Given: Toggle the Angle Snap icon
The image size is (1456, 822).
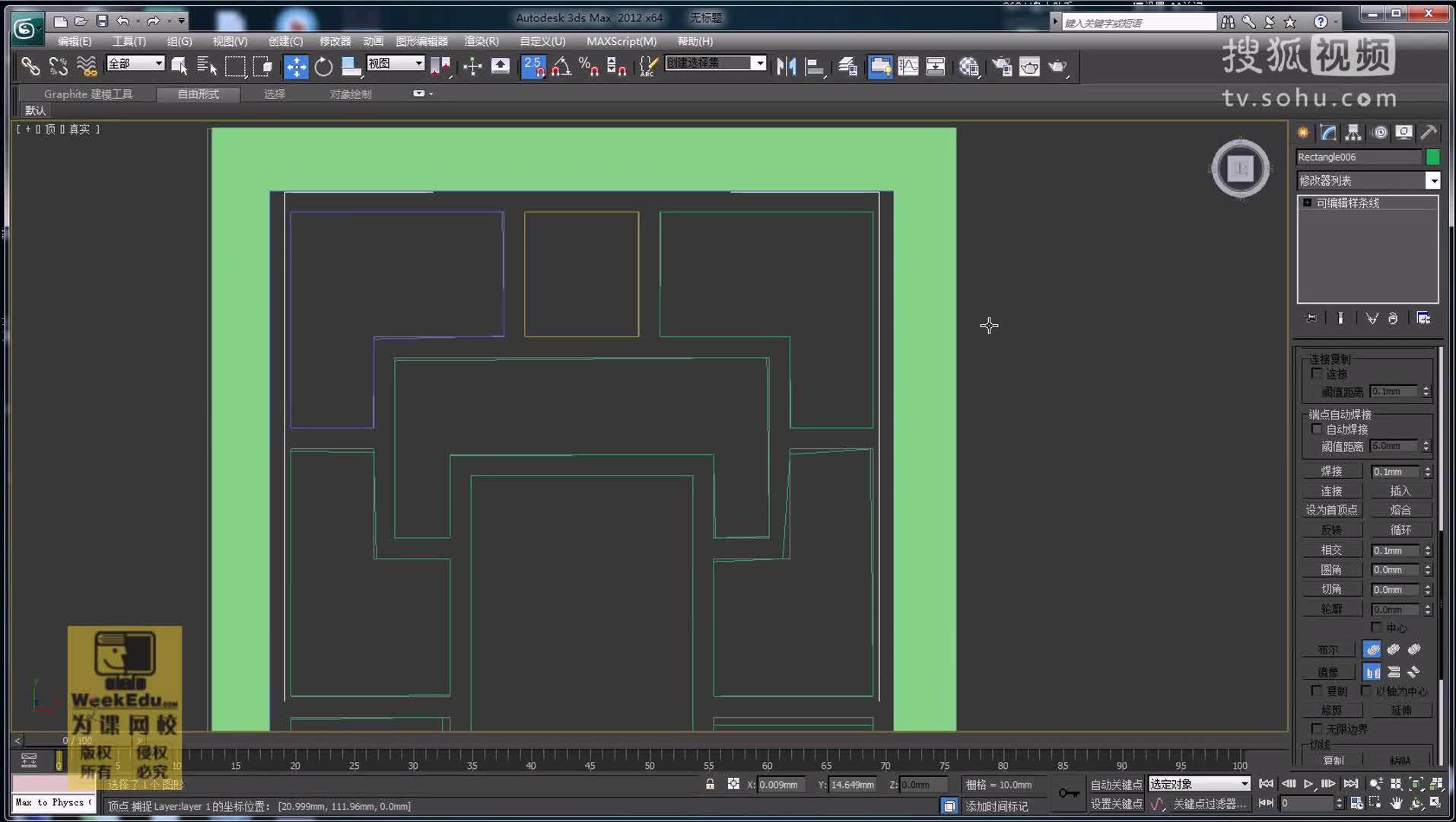Looking at the screenshot, I should coord(561,67).
